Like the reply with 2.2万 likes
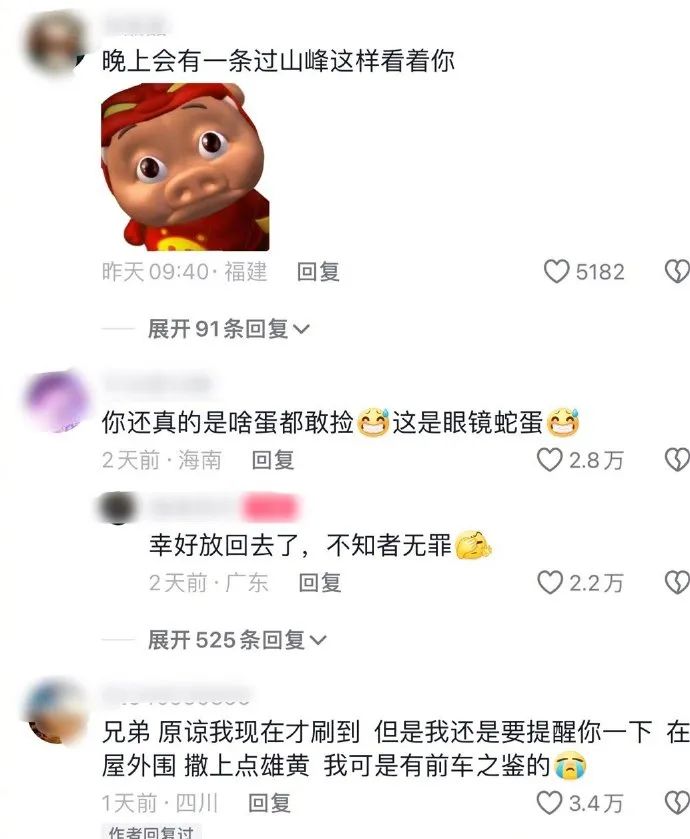 point(550,583)
